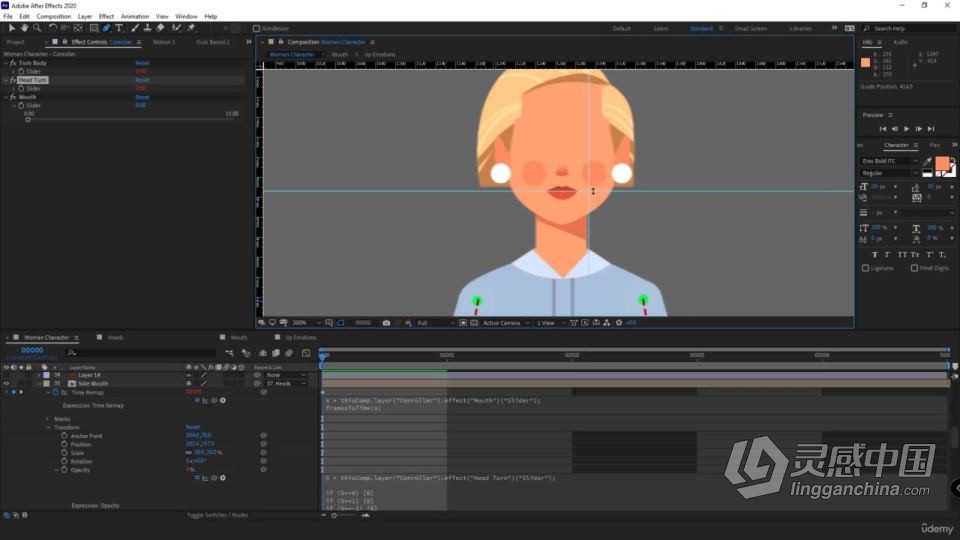Switch to the Heads timeline tab
Viewport: 960px width, 540px height.
(115, 337)
